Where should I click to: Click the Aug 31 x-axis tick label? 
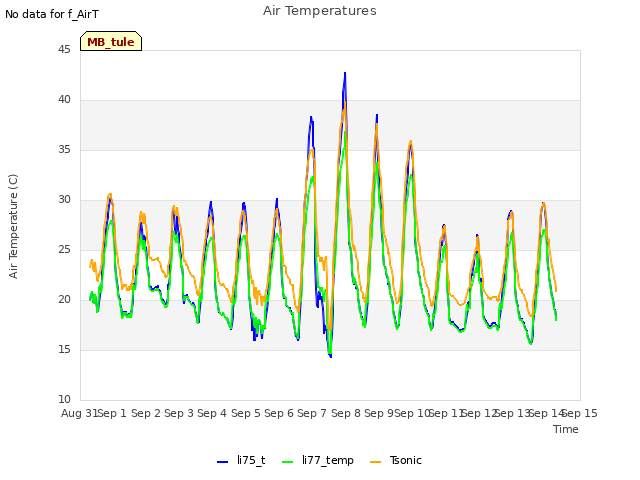[x=79, y=413]
